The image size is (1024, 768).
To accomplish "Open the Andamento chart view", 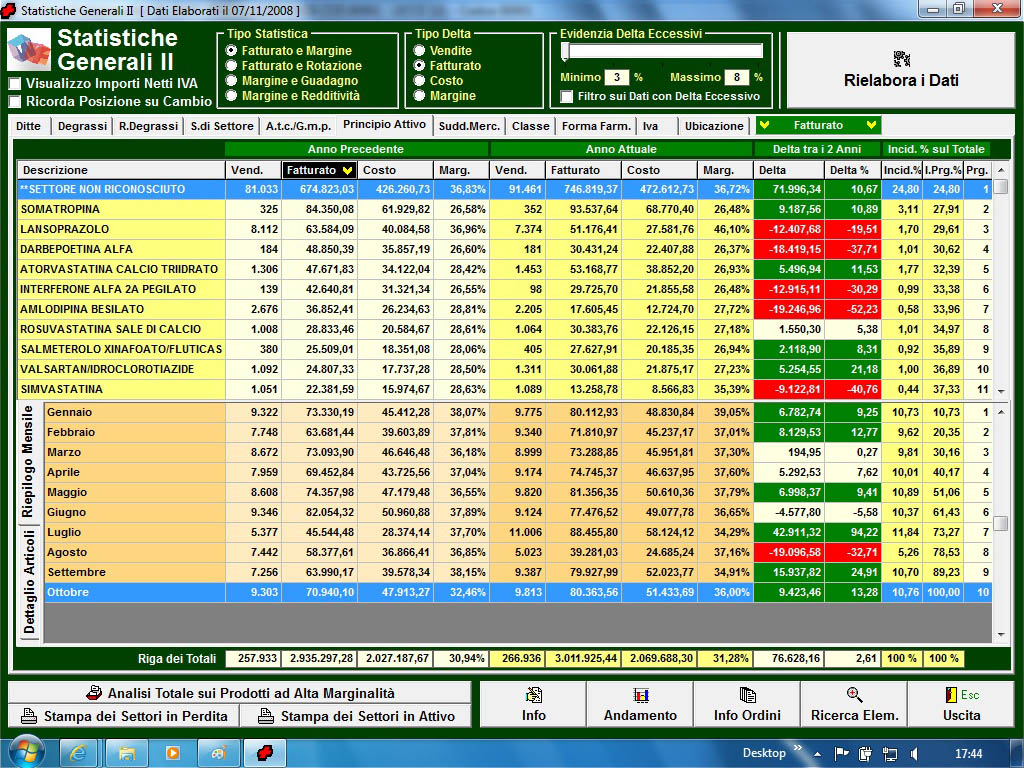I will (x=640, y=705).
